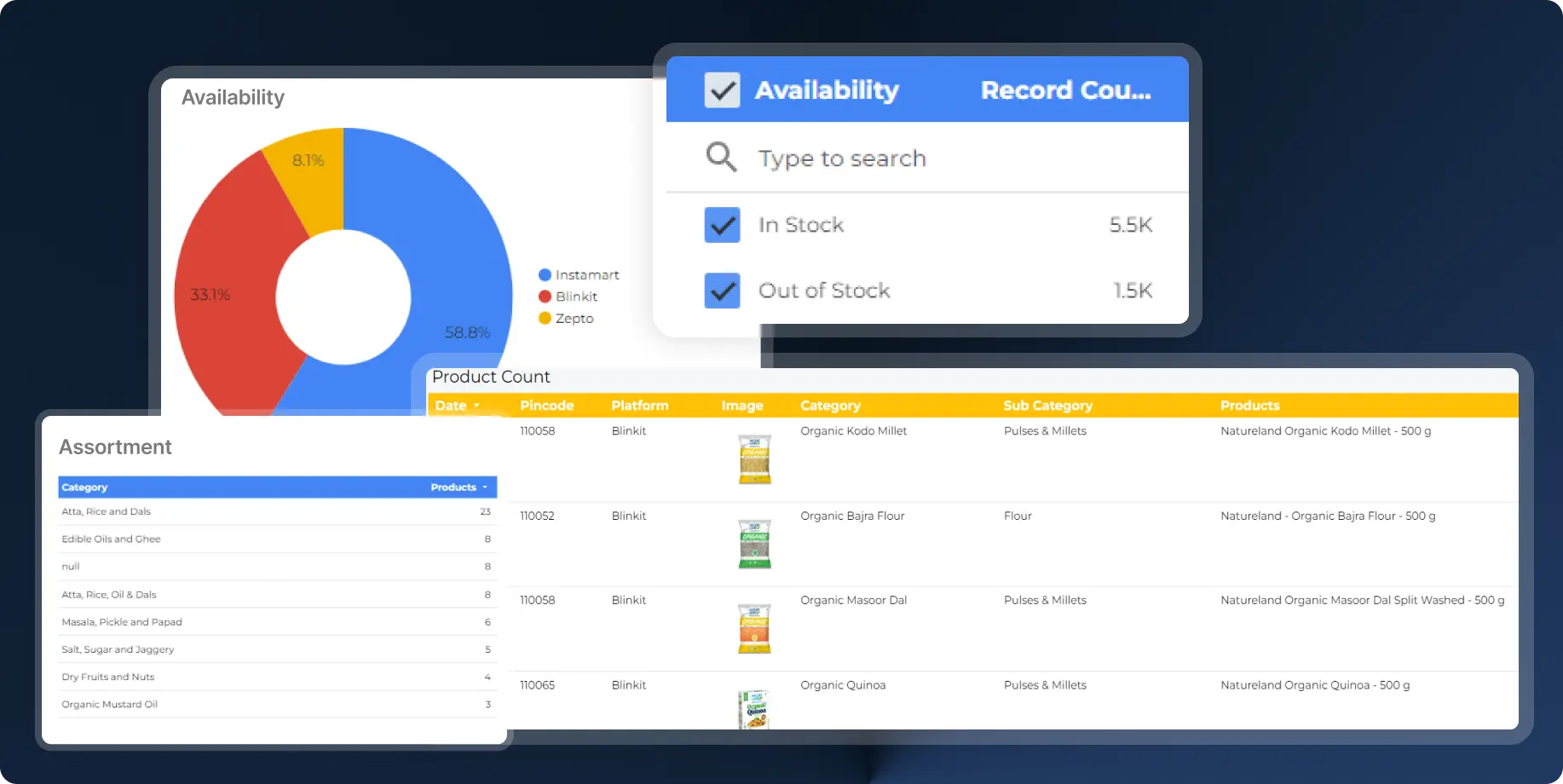Open the Organic Kodo Millet product thumbnail
1563x784 pixels.
tap(754, 459)
